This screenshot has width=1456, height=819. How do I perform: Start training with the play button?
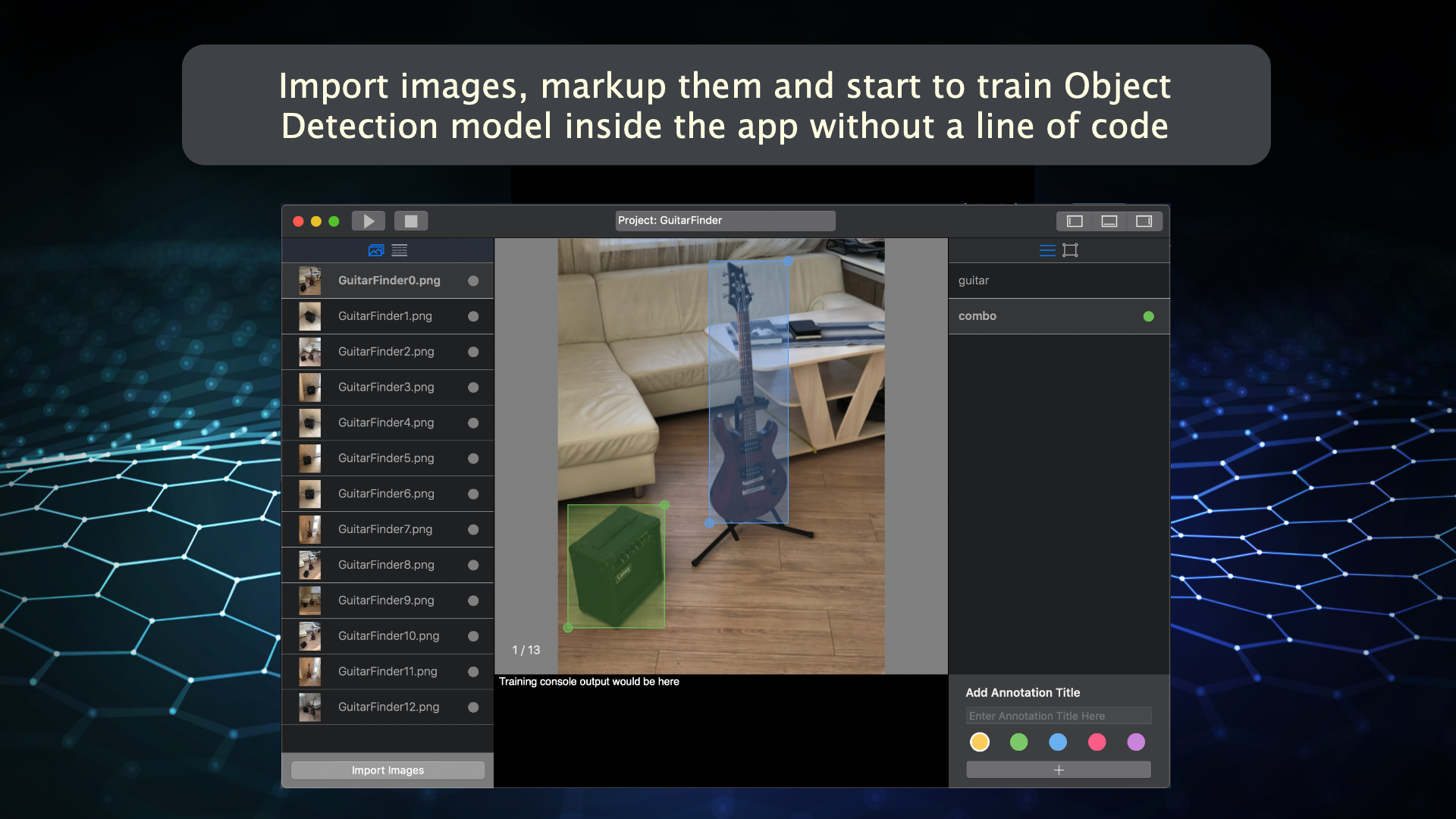coord(369,221)
